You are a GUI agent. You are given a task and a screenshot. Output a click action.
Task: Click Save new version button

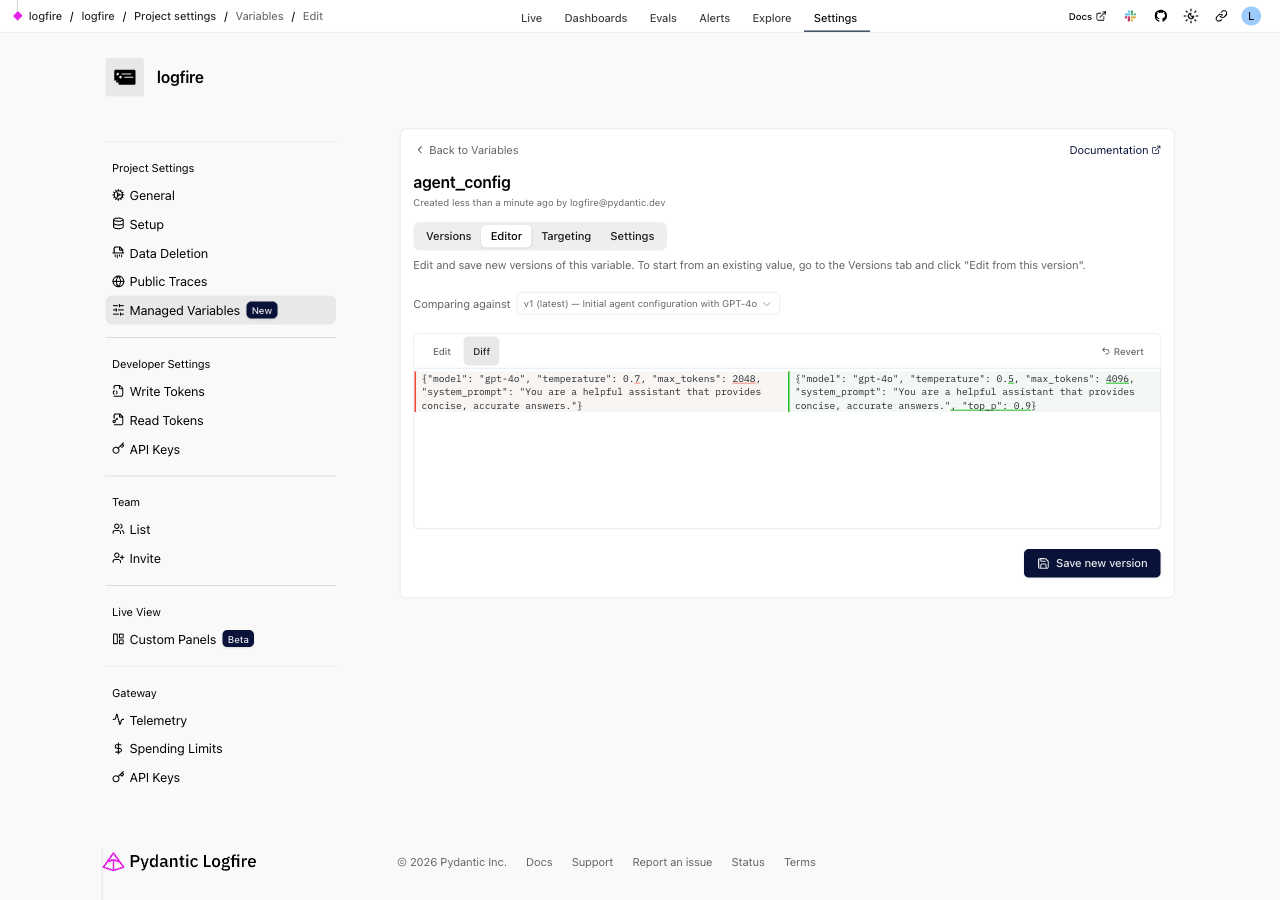click(x=1092, y=563)
